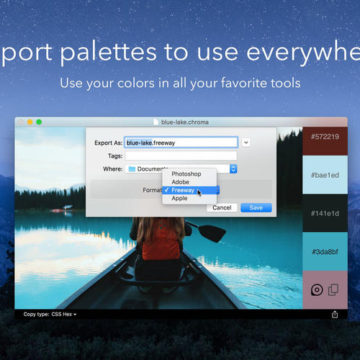This screenshot has width=360, height=360.
Task: Minimize window with yellow button
Action: click(x=30, y=122)
